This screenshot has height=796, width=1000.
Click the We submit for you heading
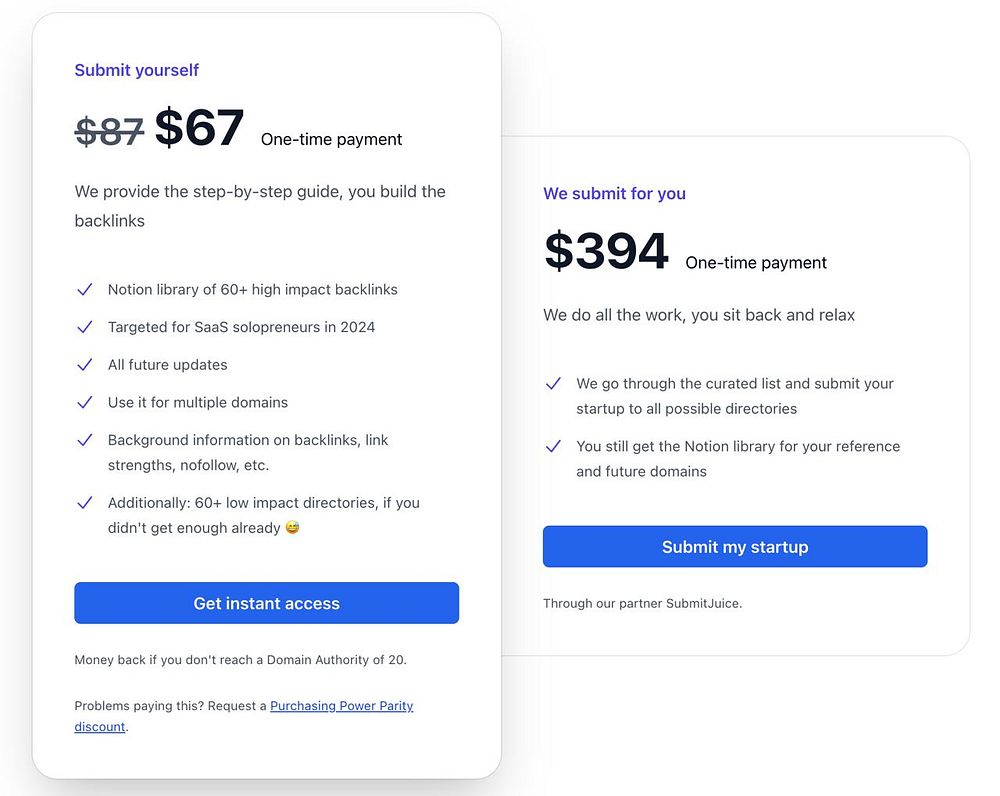tap(614, 194)
